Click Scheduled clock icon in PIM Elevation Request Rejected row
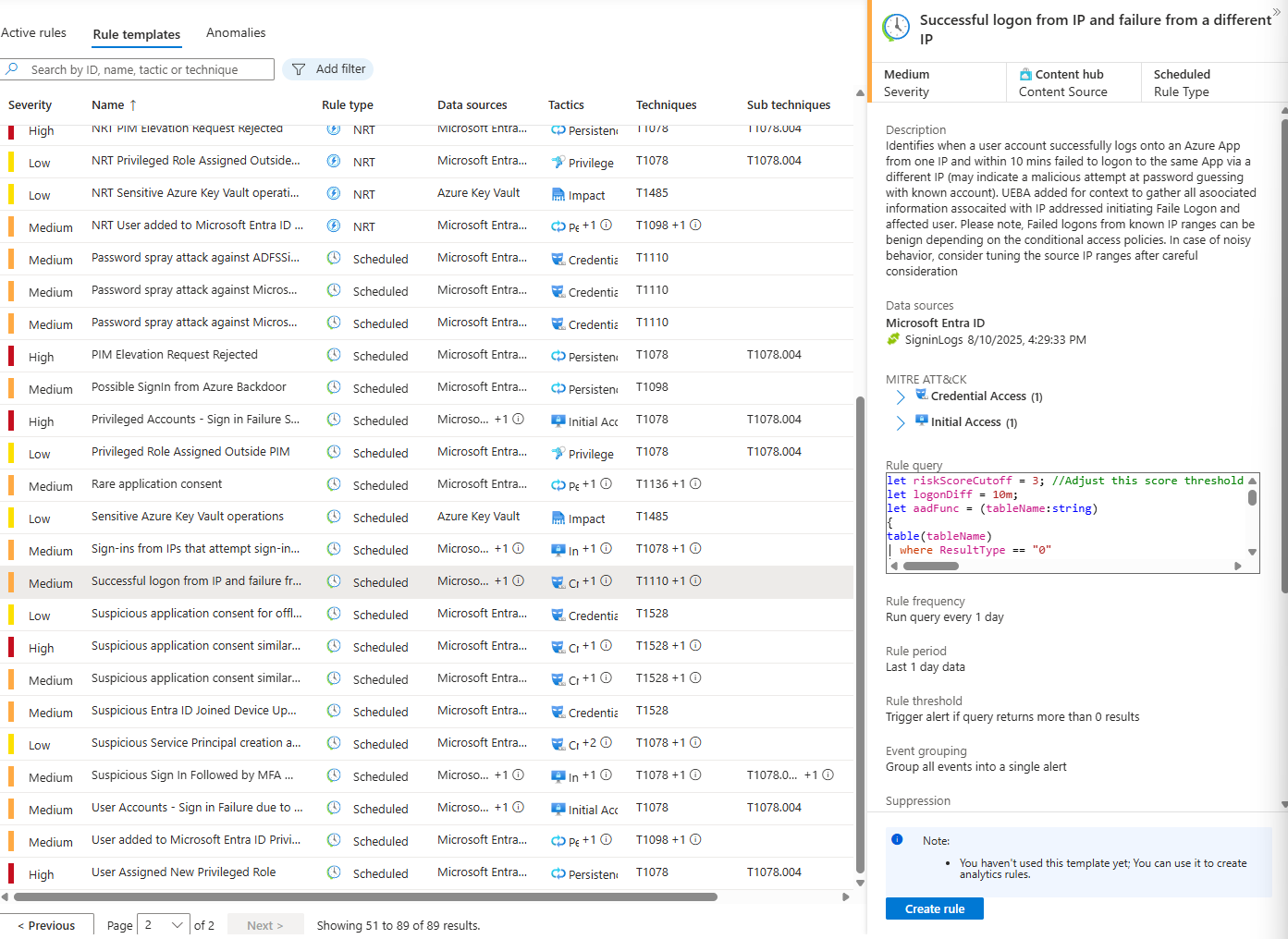1288x939 pixels. [x=334, y=355]
